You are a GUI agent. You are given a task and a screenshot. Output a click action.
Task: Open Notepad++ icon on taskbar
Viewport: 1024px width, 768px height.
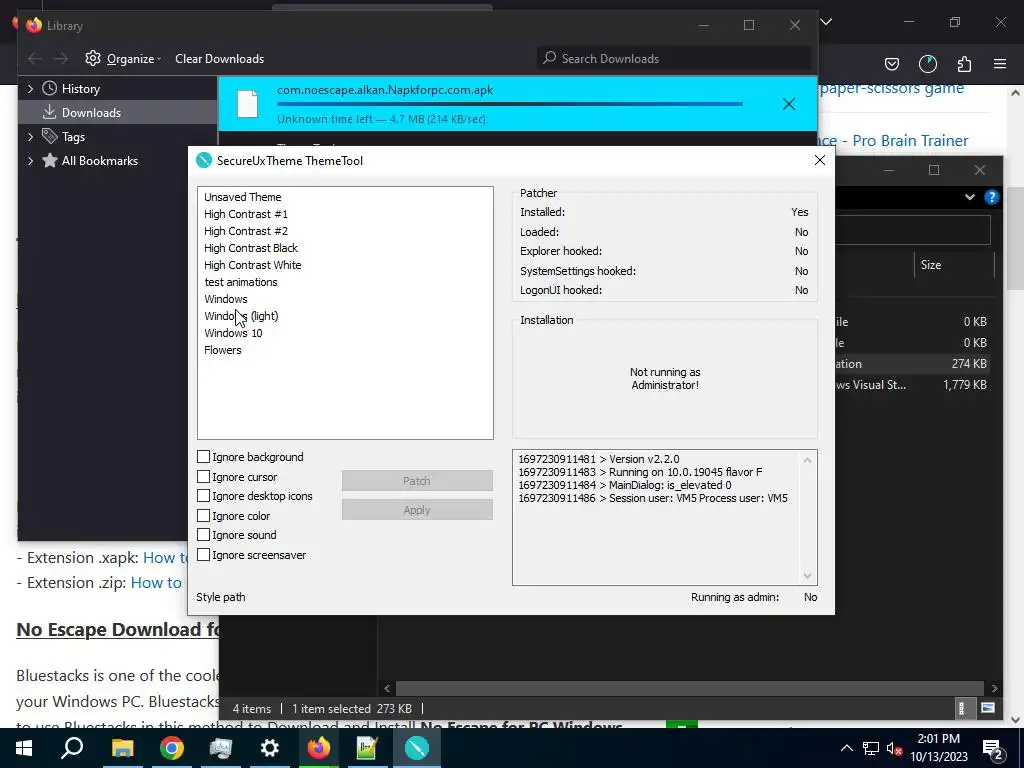click(x=367, y=748)
